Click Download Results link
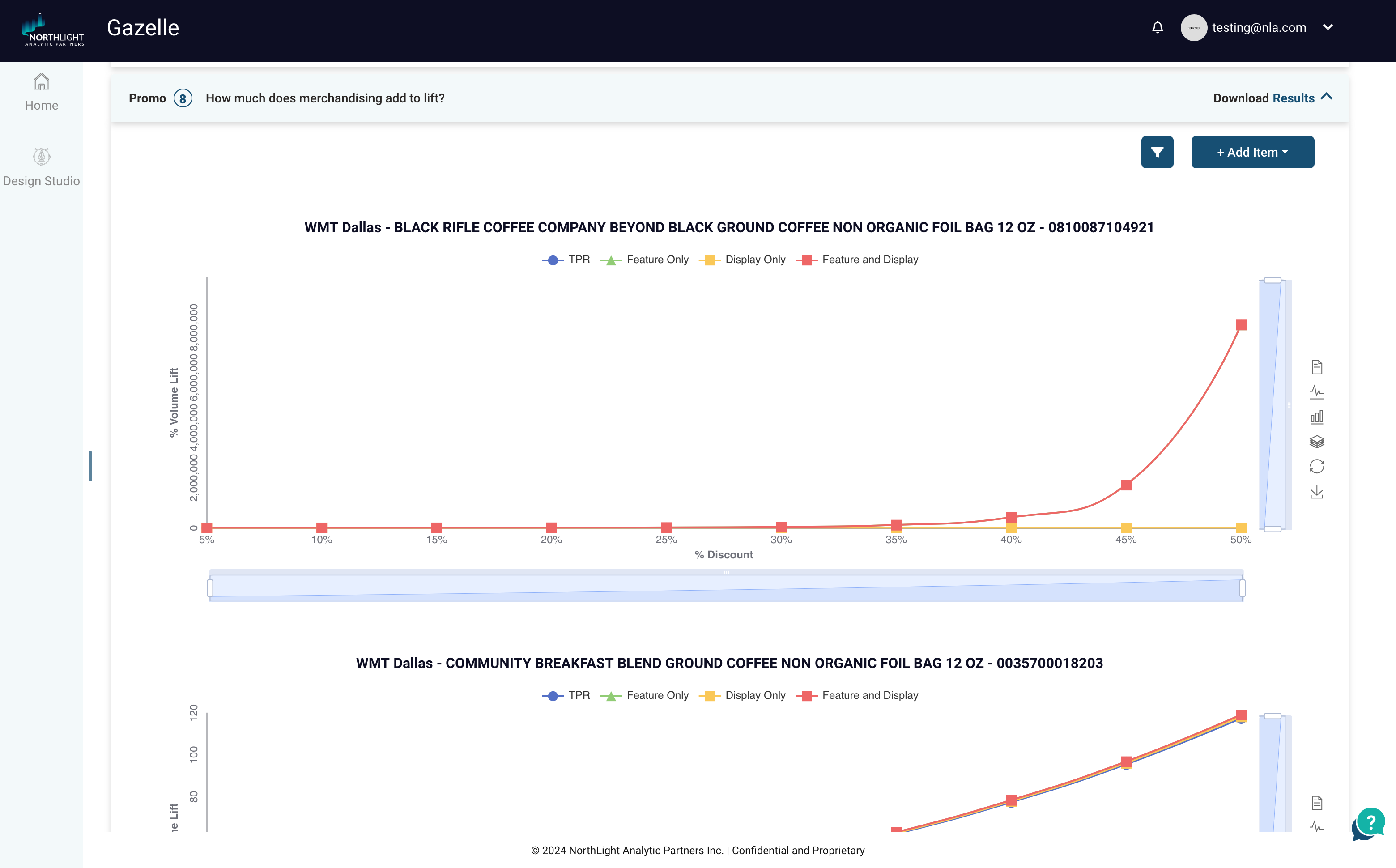This screenshot has height=868, width=1396. pyautogui.click(x=1264, y=98)
